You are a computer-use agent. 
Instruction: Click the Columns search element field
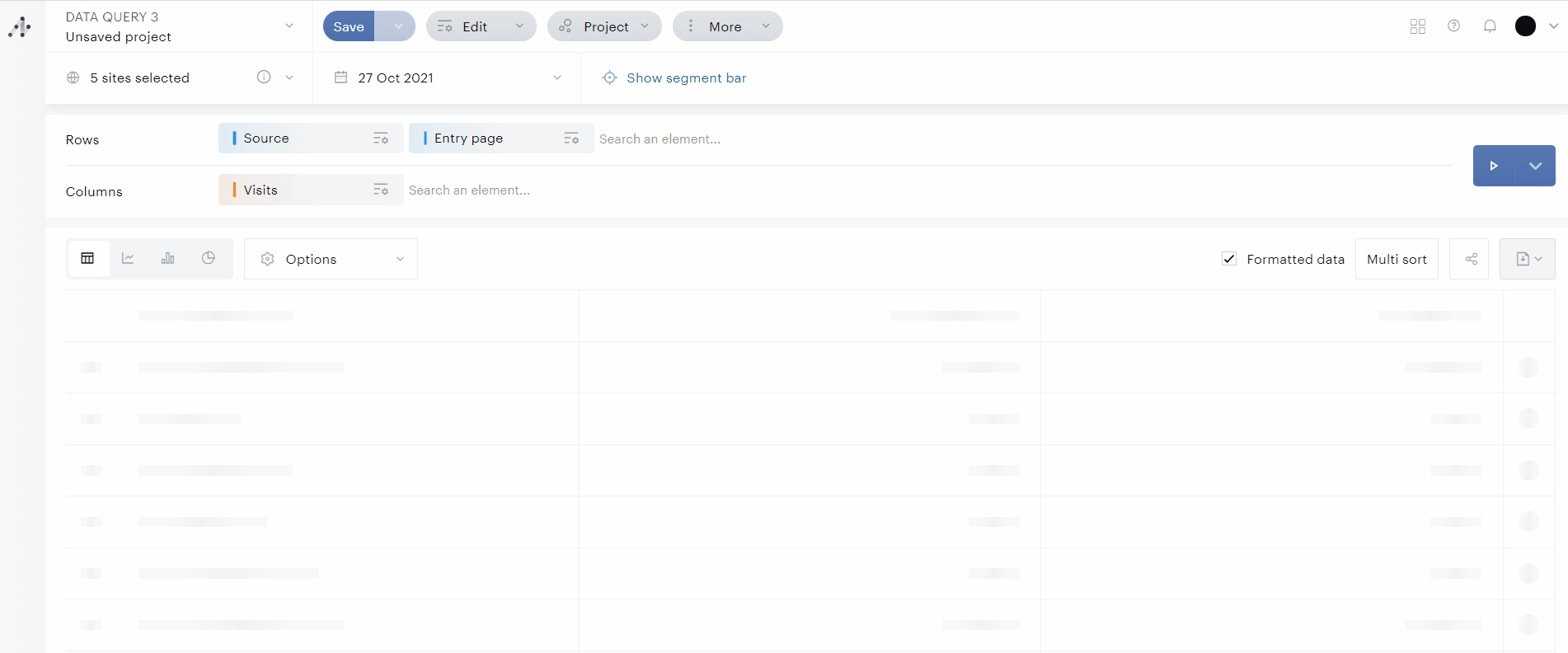[x=470, y=190]
